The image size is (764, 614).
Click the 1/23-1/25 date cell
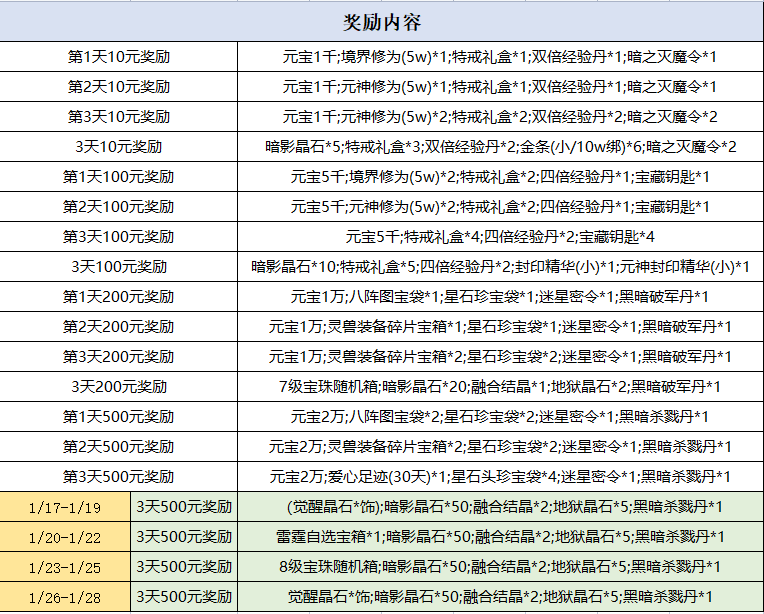tap(65, 566)
